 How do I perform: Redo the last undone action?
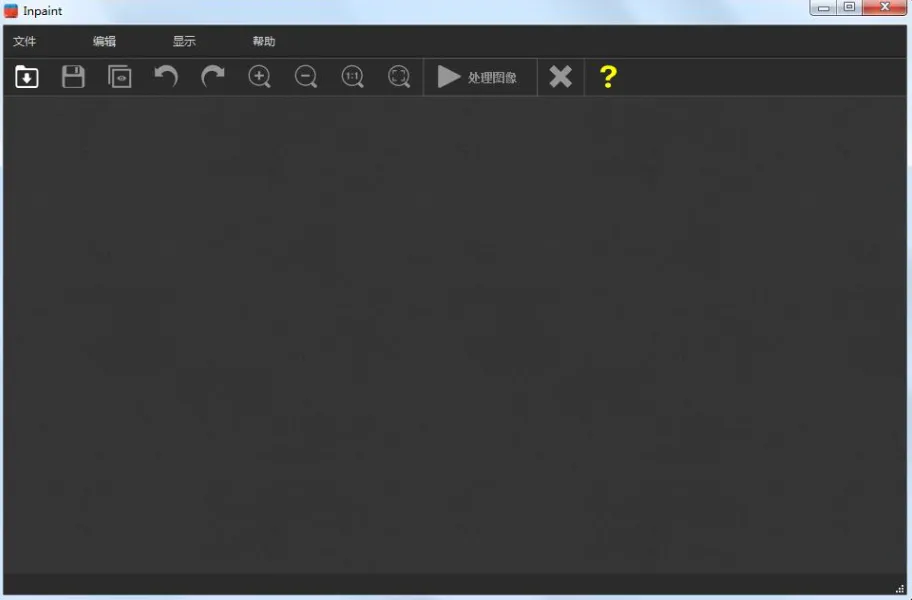tap(213, 77)
